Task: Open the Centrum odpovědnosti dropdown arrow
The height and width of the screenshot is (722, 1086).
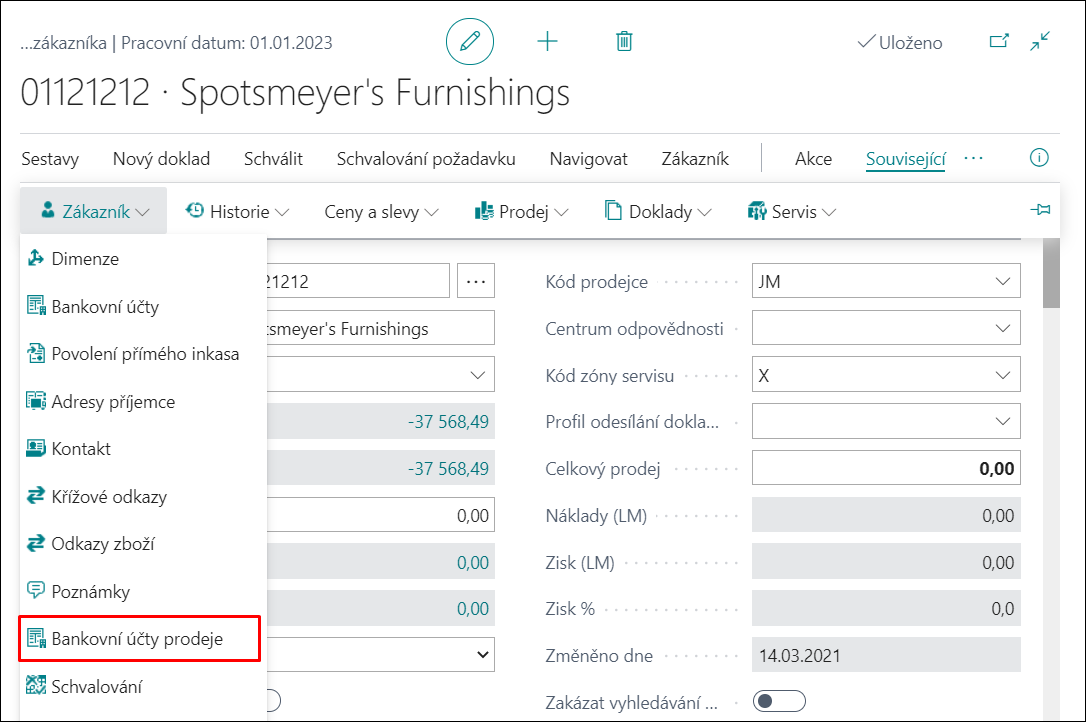Action: 1003,328
